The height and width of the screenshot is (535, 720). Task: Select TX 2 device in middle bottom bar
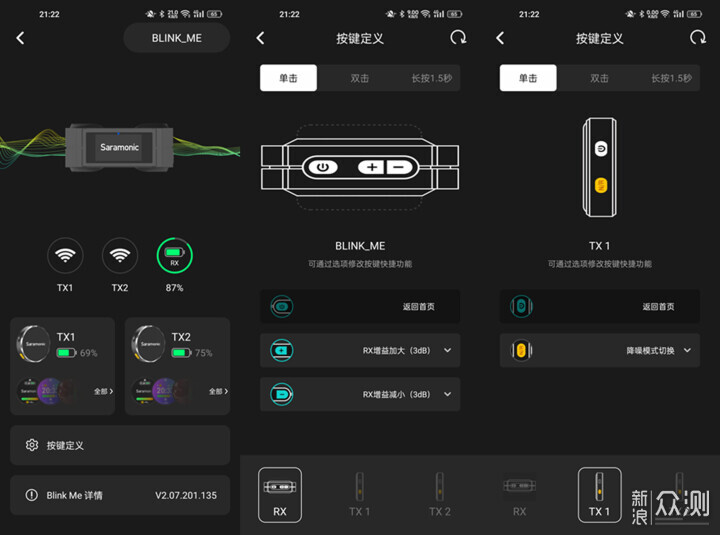click(x=440, y=495)
